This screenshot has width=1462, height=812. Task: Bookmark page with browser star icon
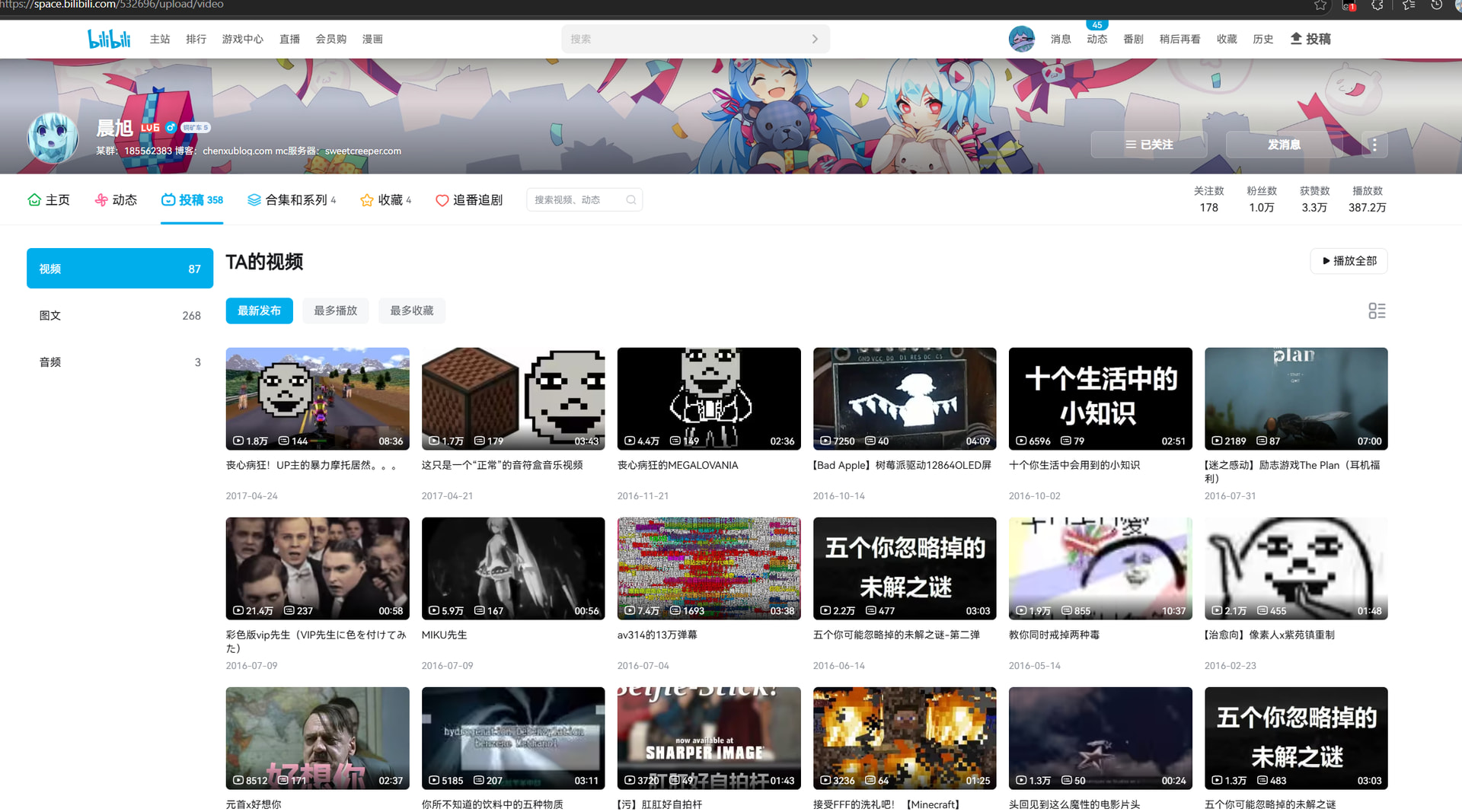pyautogui.click(x=1320, y=5)
